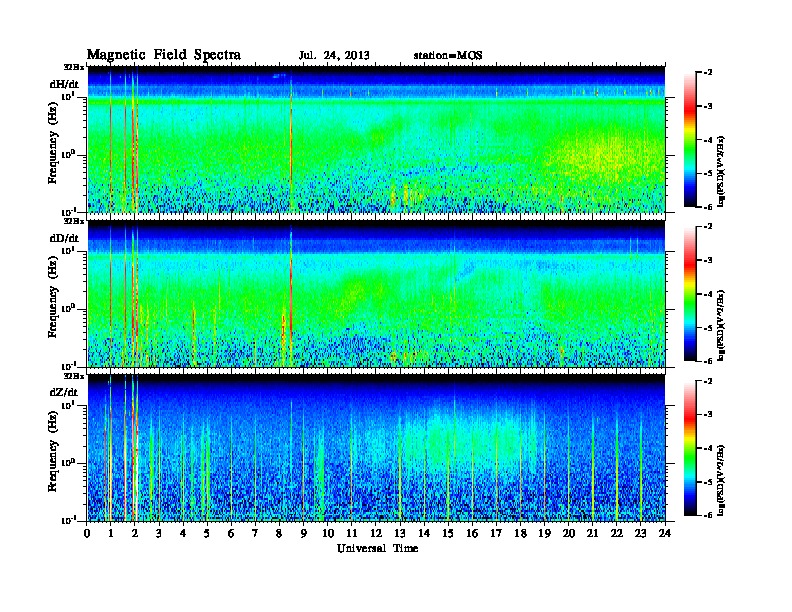Click the -4 value on dD/dt color bar
Viewport: 792px width, 612px height.
(x=707, y=293)
